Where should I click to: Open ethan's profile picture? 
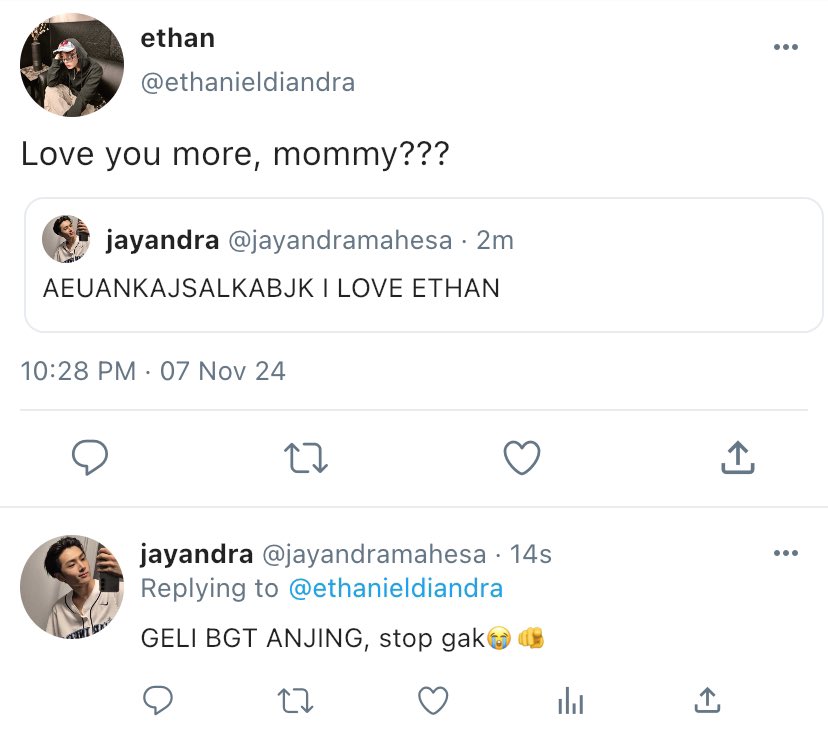tap(72, 65)
